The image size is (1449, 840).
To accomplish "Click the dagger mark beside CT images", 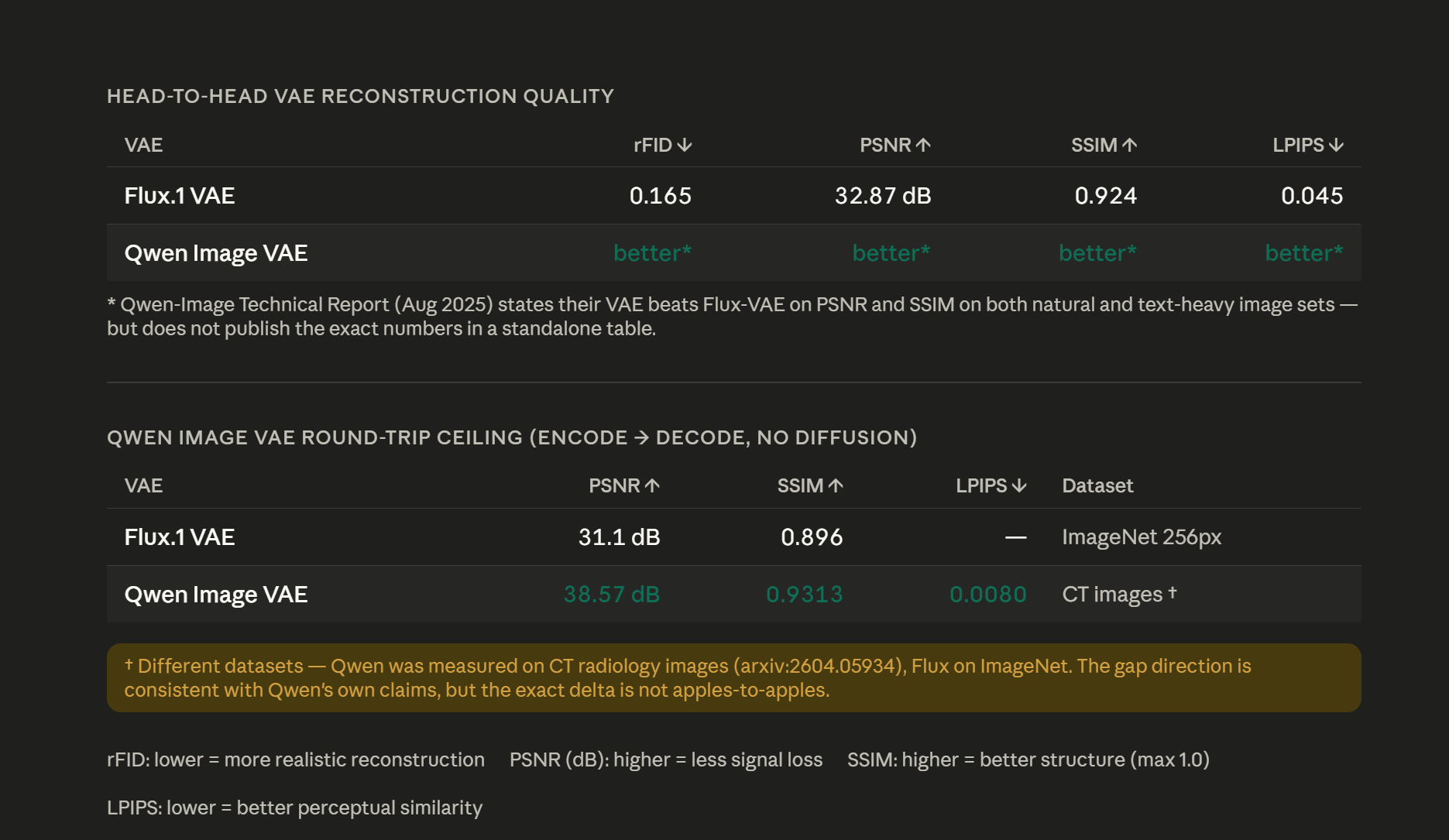I will (x=1173, y=592).
